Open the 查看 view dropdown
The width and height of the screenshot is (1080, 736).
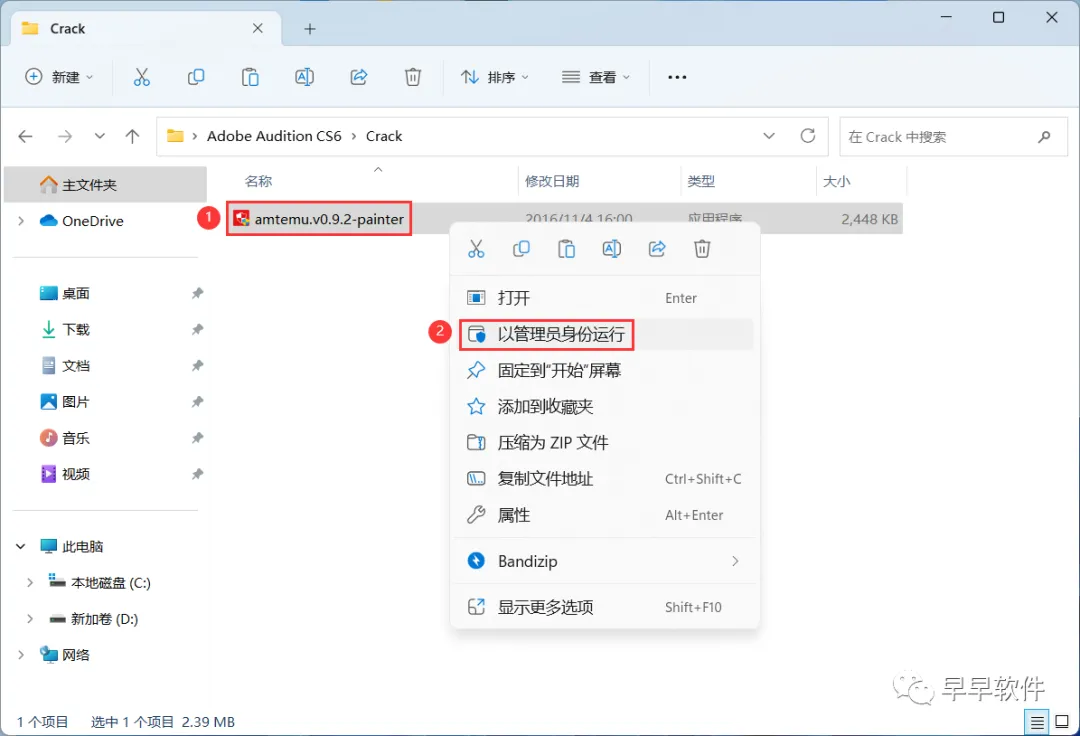(596, 77)
